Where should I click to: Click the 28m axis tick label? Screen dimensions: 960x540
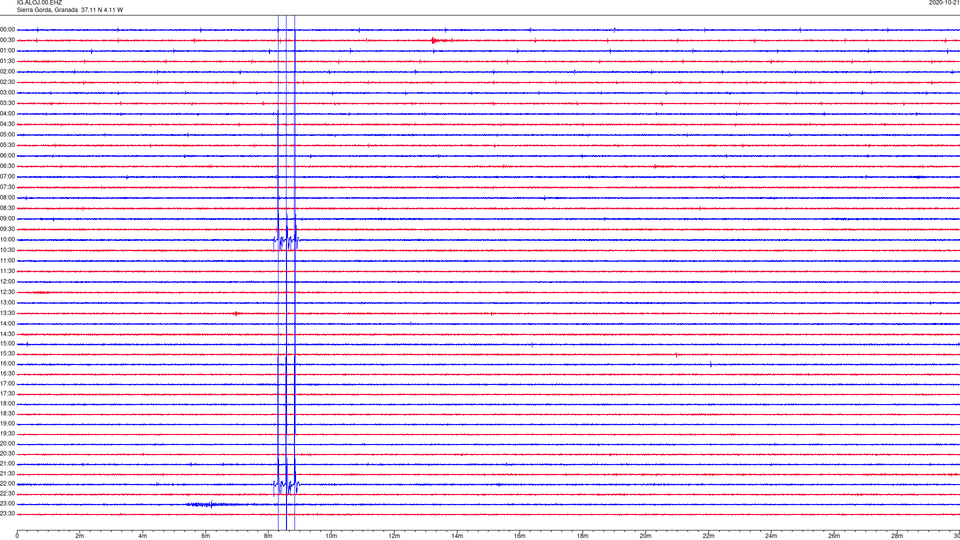pos(897,536)
